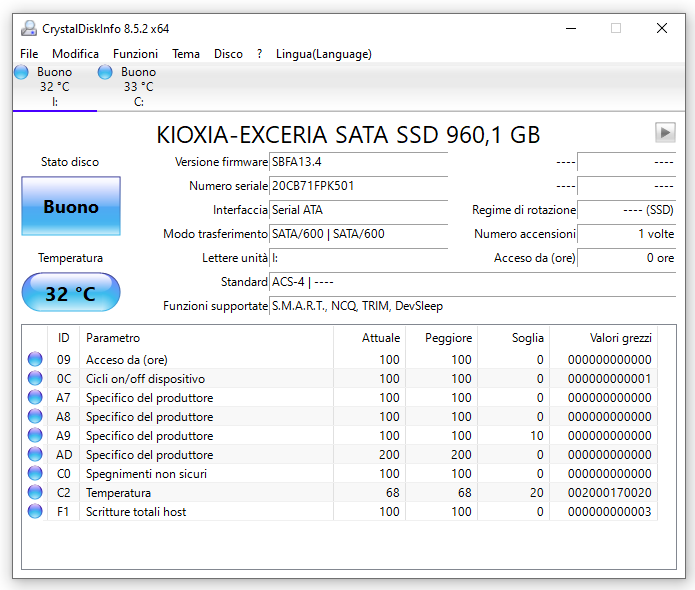Click the Buono disk status button
Screen dimensions: 695x590
(x=71, y=206)
